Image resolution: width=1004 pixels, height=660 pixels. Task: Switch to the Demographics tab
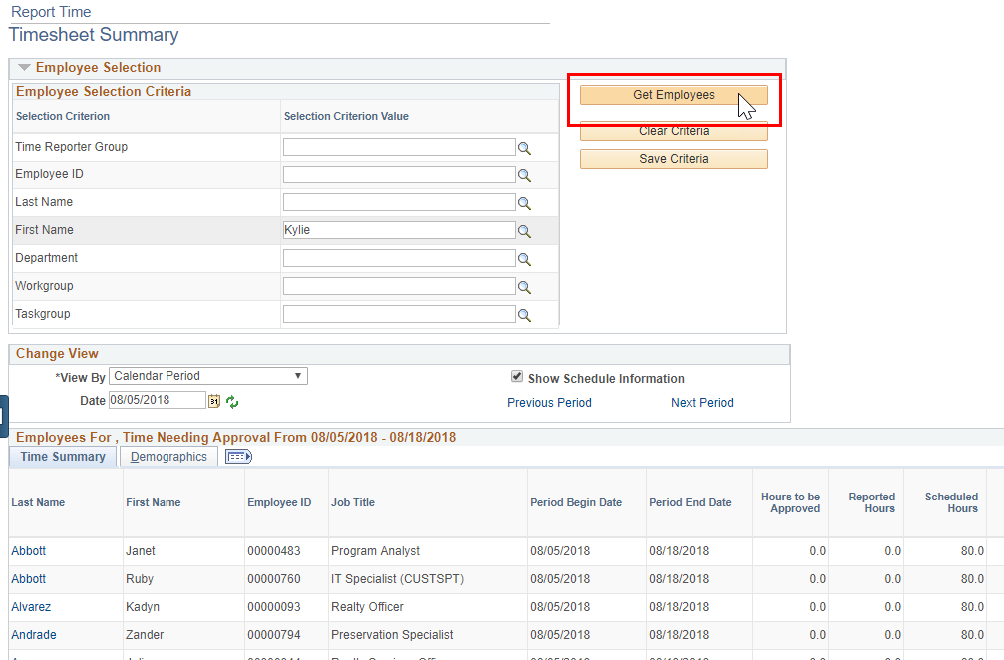pos(168,456)
